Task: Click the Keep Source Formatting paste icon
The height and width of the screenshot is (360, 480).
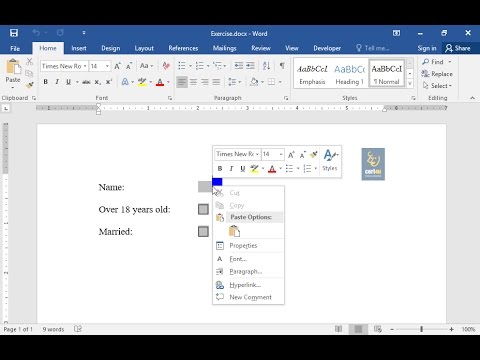Action: pyautogui.click(x=234, y=231)
